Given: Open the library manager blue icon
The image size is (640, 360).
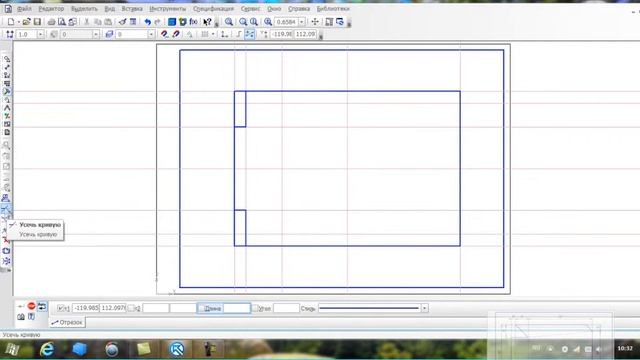Looking at the screenshot, I should click(x=172, y=22).
